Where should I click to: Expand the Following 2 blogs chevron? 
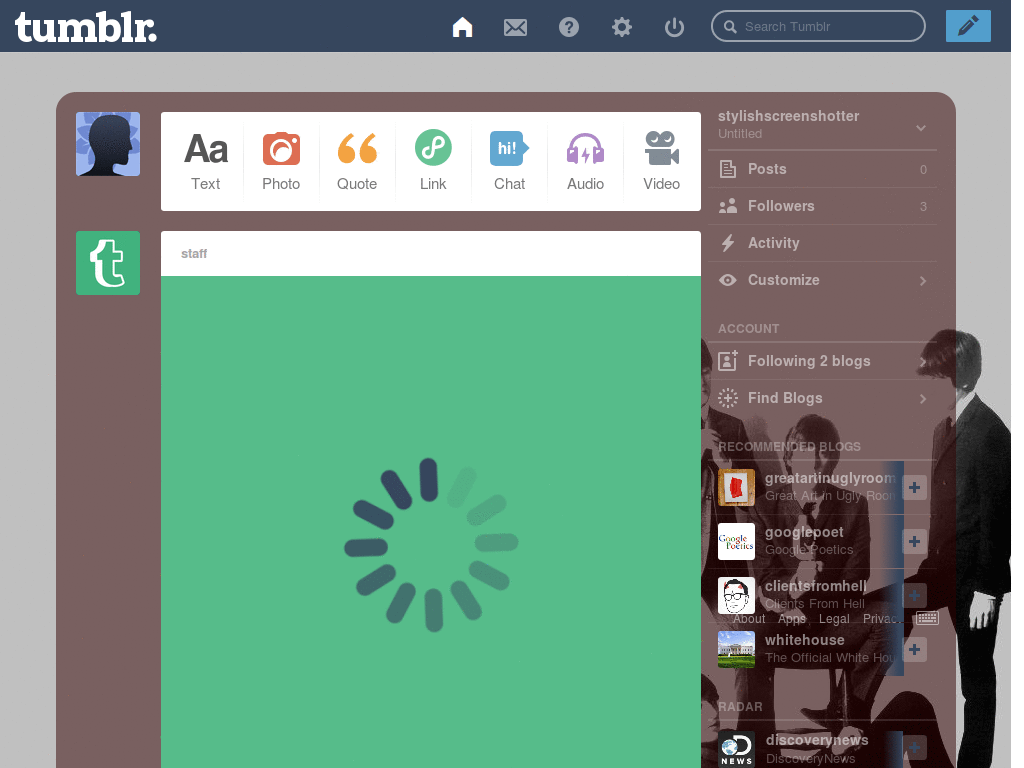pyautogui.click(x=923, y=362)
